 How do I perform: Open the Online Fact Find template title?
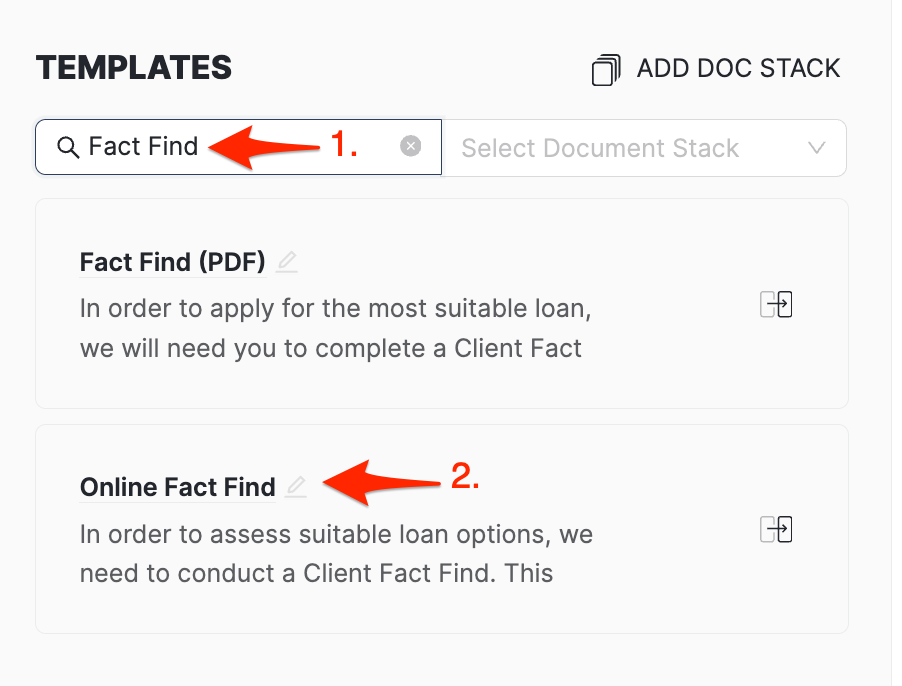pos(177,487)
